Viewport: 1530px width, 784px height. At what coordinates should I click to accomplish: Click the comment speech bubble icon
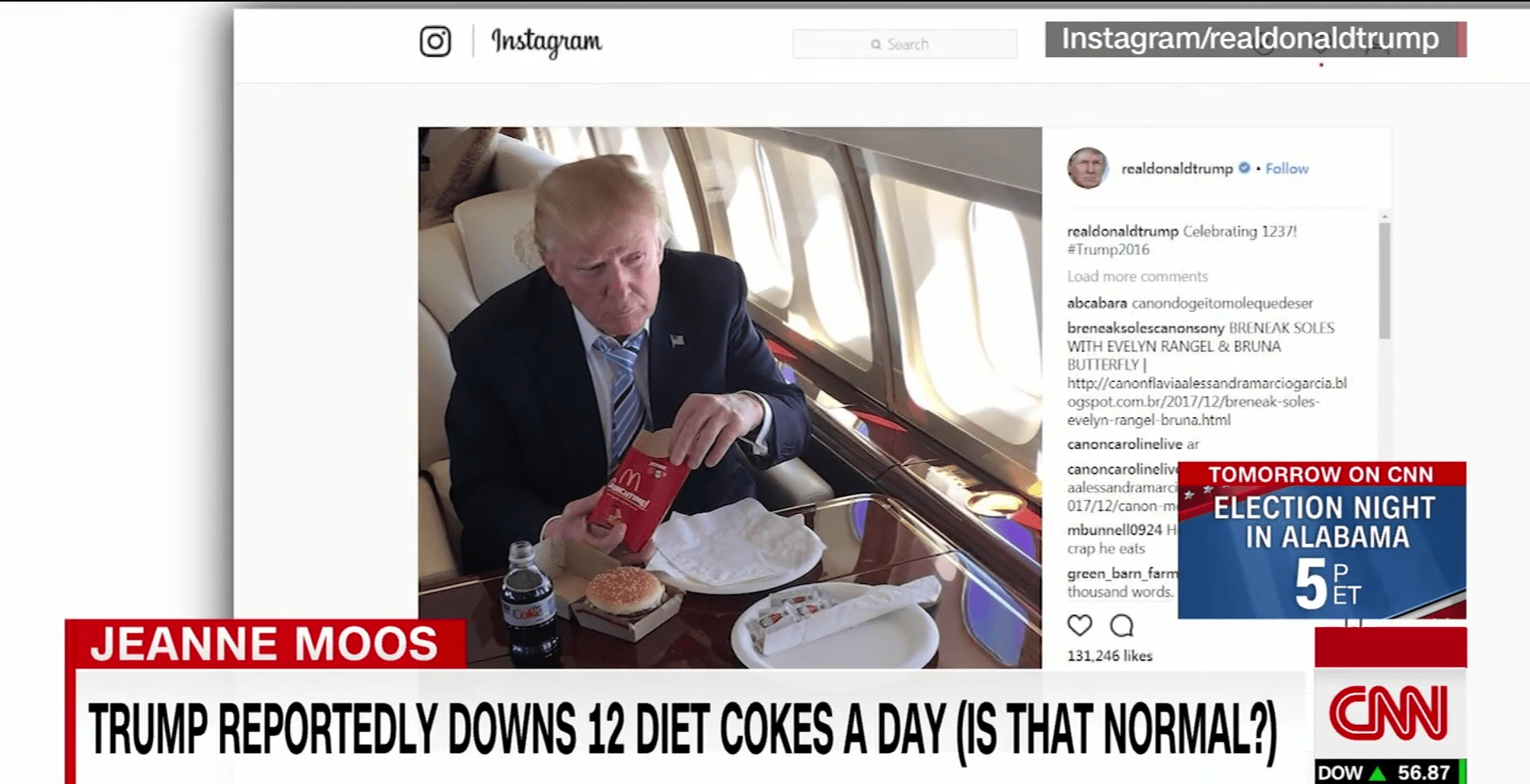1121,625
